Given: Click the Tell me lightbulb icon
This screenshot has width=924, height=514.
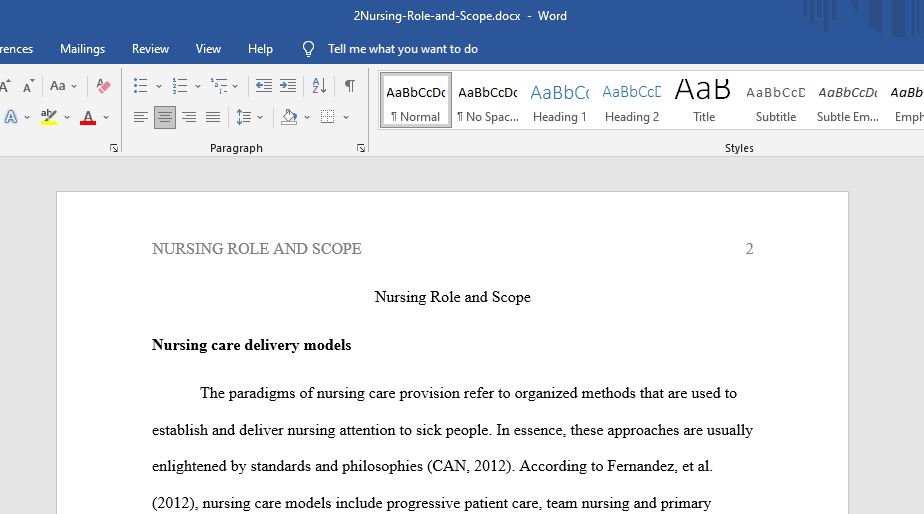Looking at the screenshot, I should tap(308, 49).
